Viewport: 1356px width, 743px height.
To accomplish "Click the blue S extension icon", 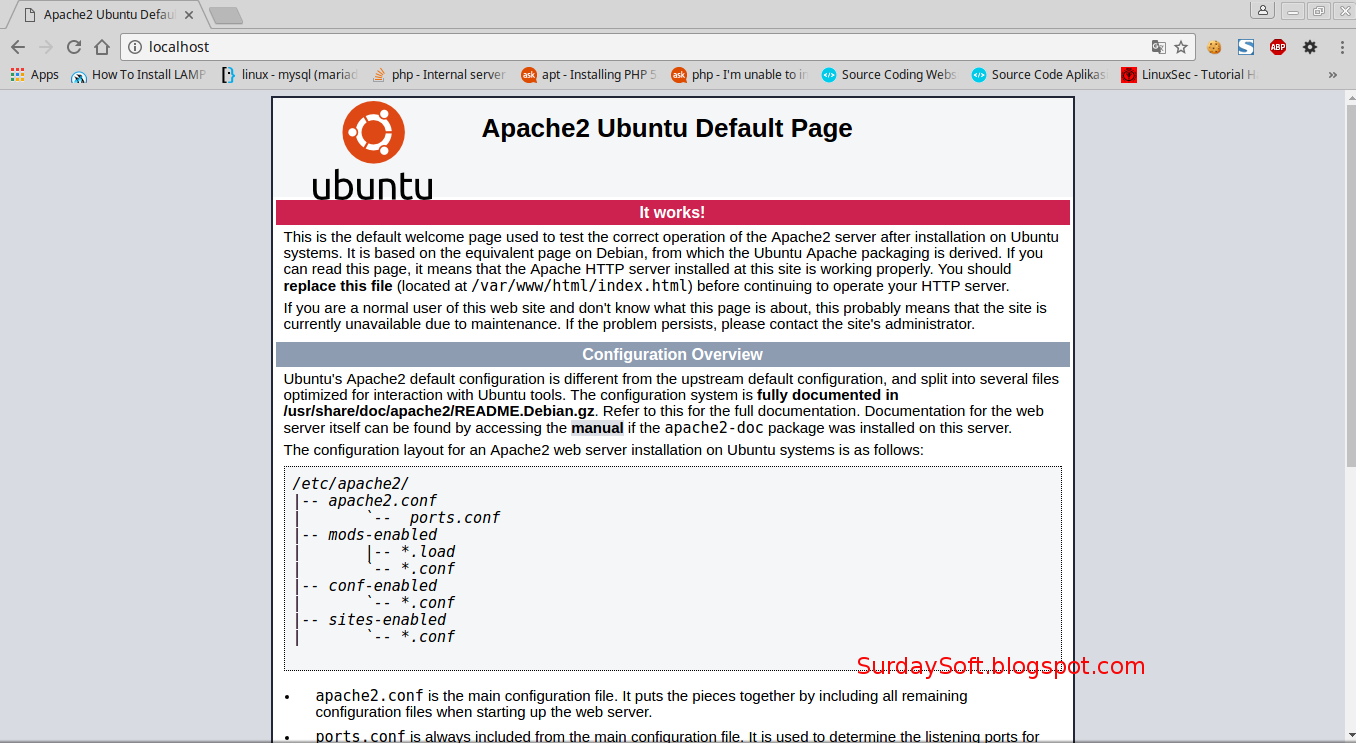I will [1246, 47].
